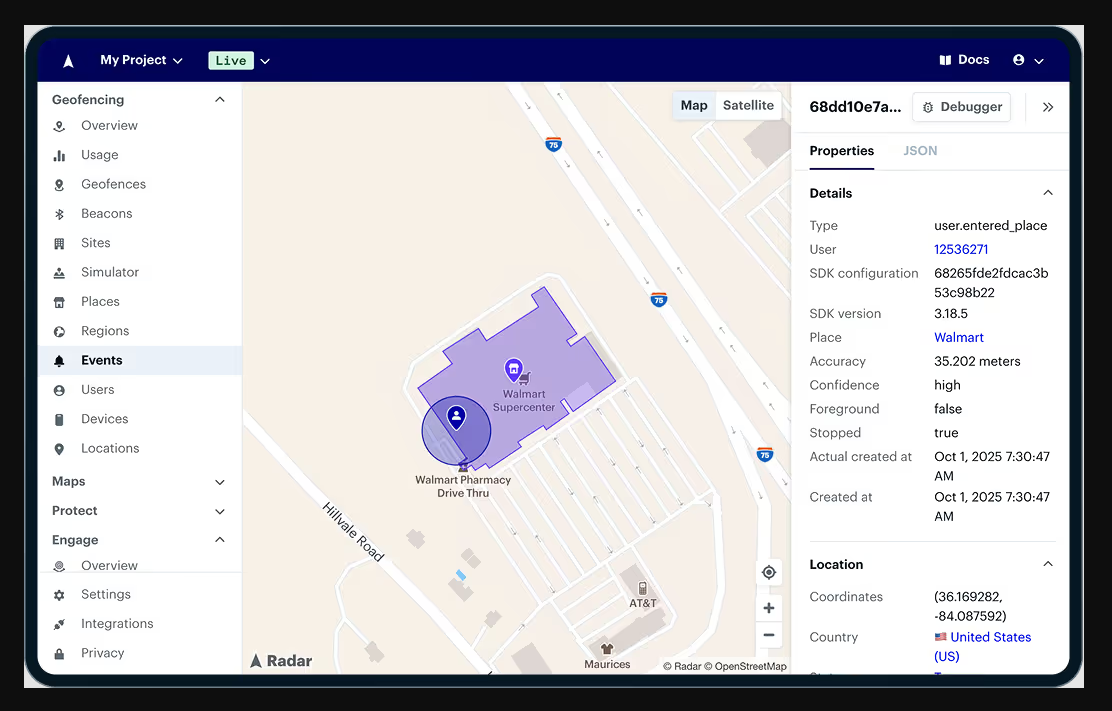
Task: Click the Events bell icon
Action: (x=60, y=361)
